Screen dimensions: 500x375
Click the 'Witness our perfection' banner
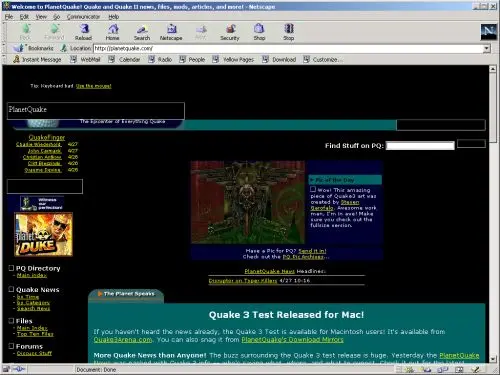42,203
